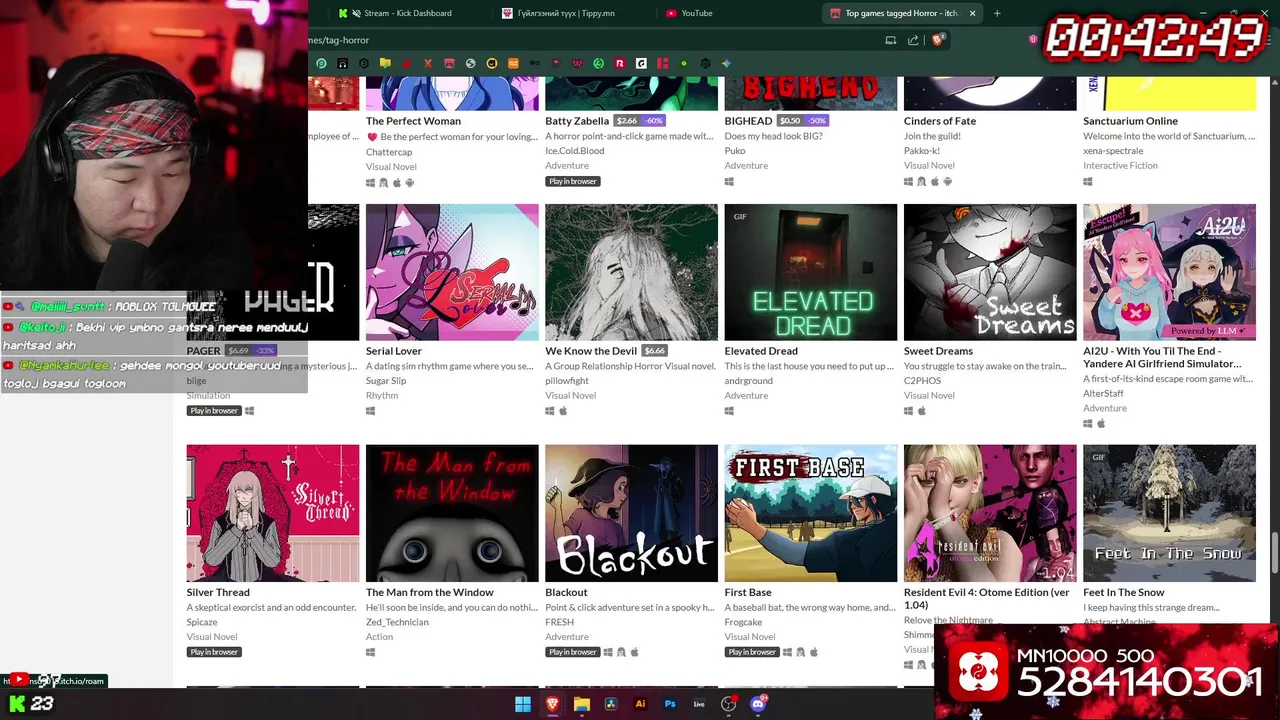The image size is (1280, 720).
Task: Click the Windows icon under Elevated Dread
Action: (729, 411)
